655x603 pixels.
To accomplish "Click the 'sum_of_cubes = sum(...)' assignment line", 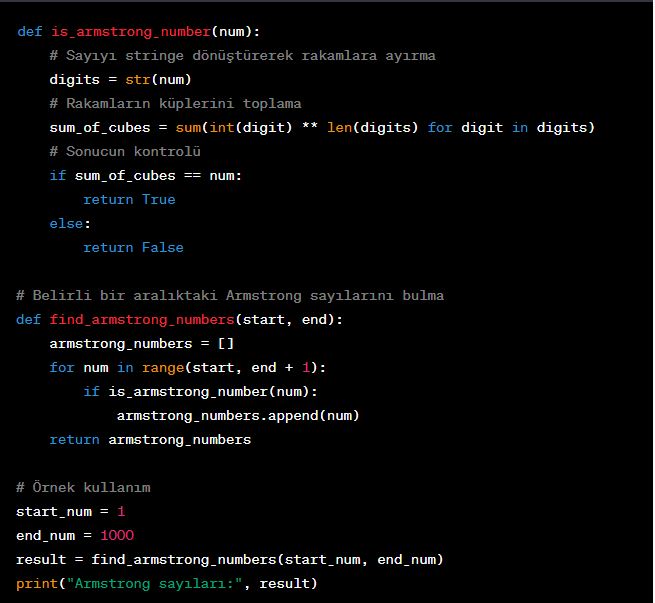I will click(x=322, y=127).
